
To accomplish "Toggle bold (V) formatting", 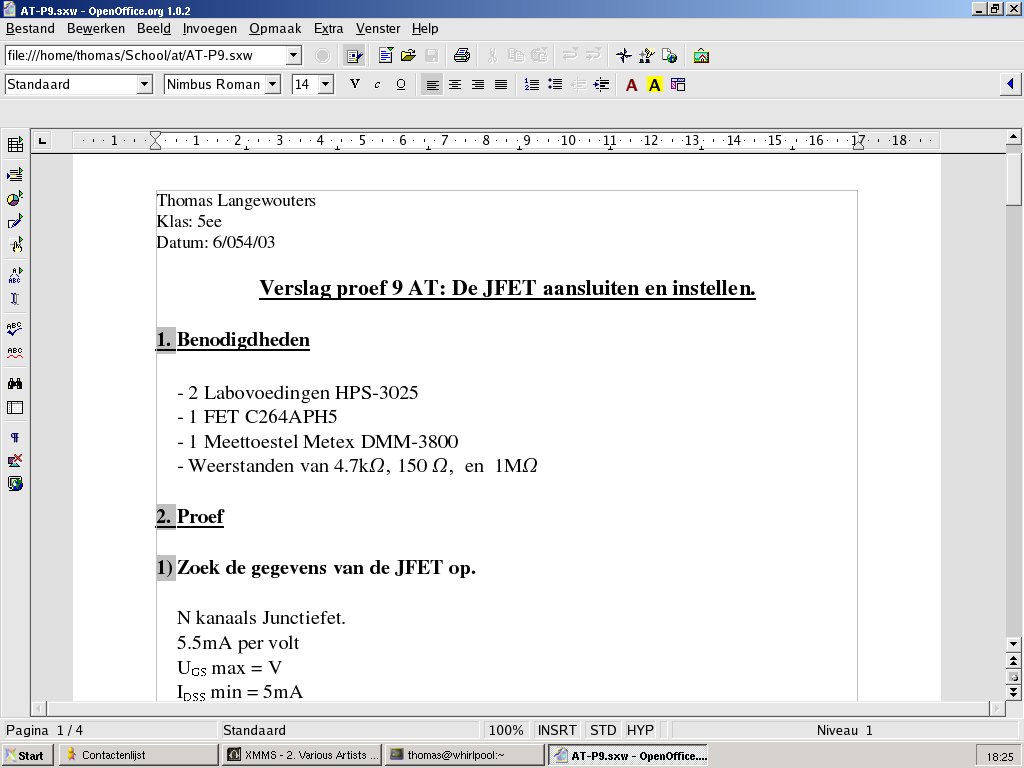I will (355, 85).
